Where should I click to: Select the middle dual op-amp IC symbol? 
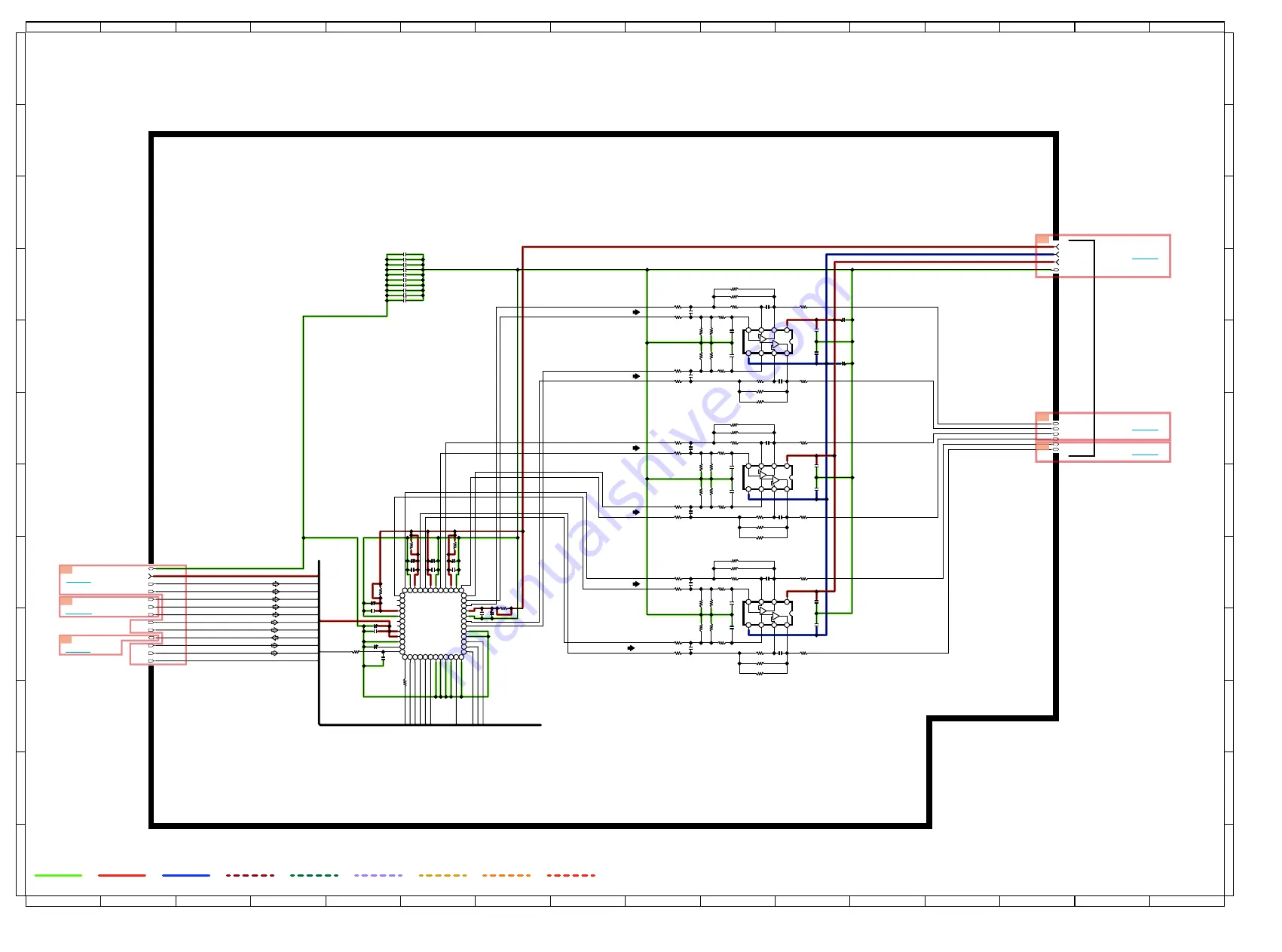point(767,478)
